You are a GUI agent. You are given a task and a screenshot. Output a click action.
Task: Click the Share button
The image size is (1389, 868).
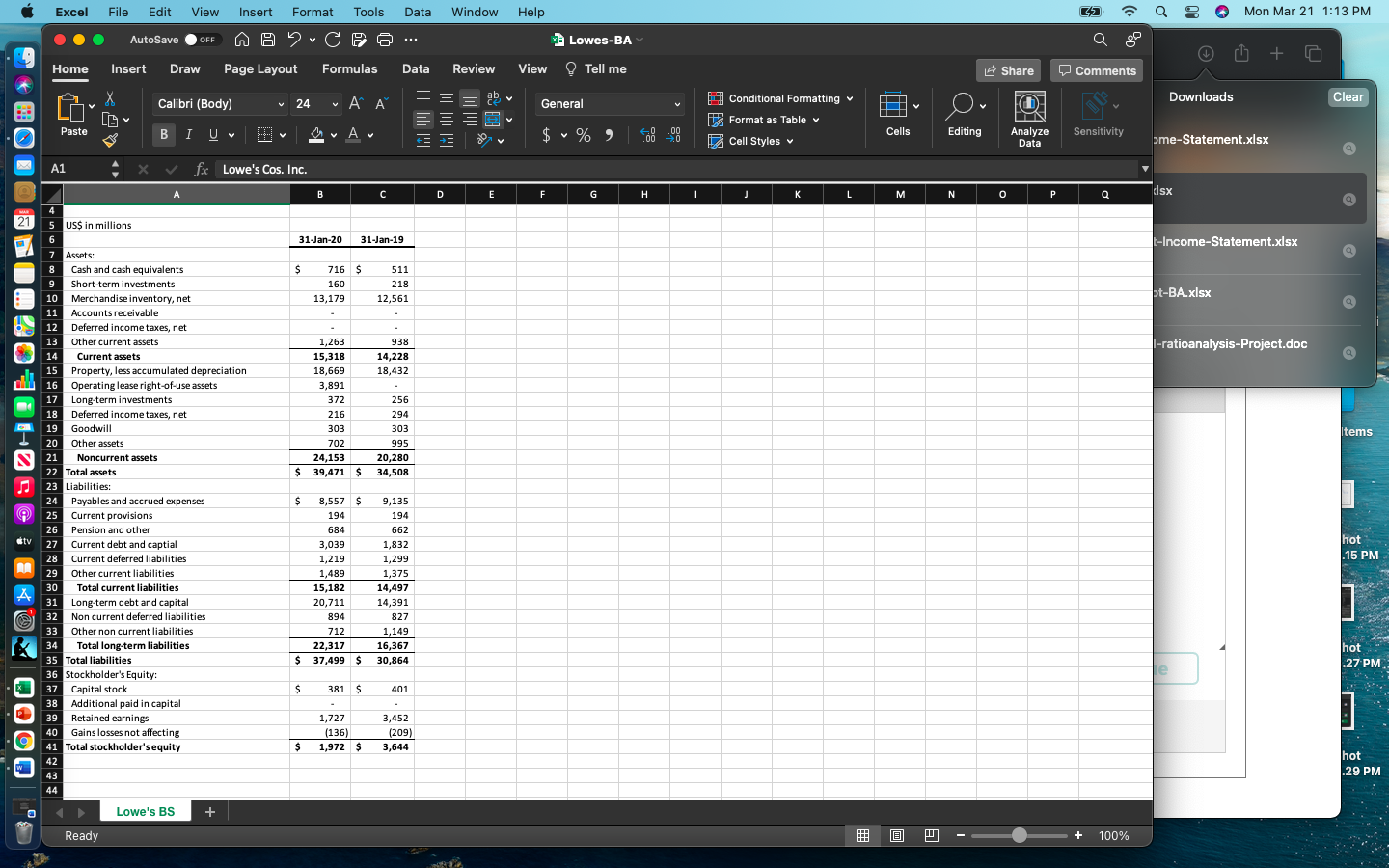[x=1008, y=70]
